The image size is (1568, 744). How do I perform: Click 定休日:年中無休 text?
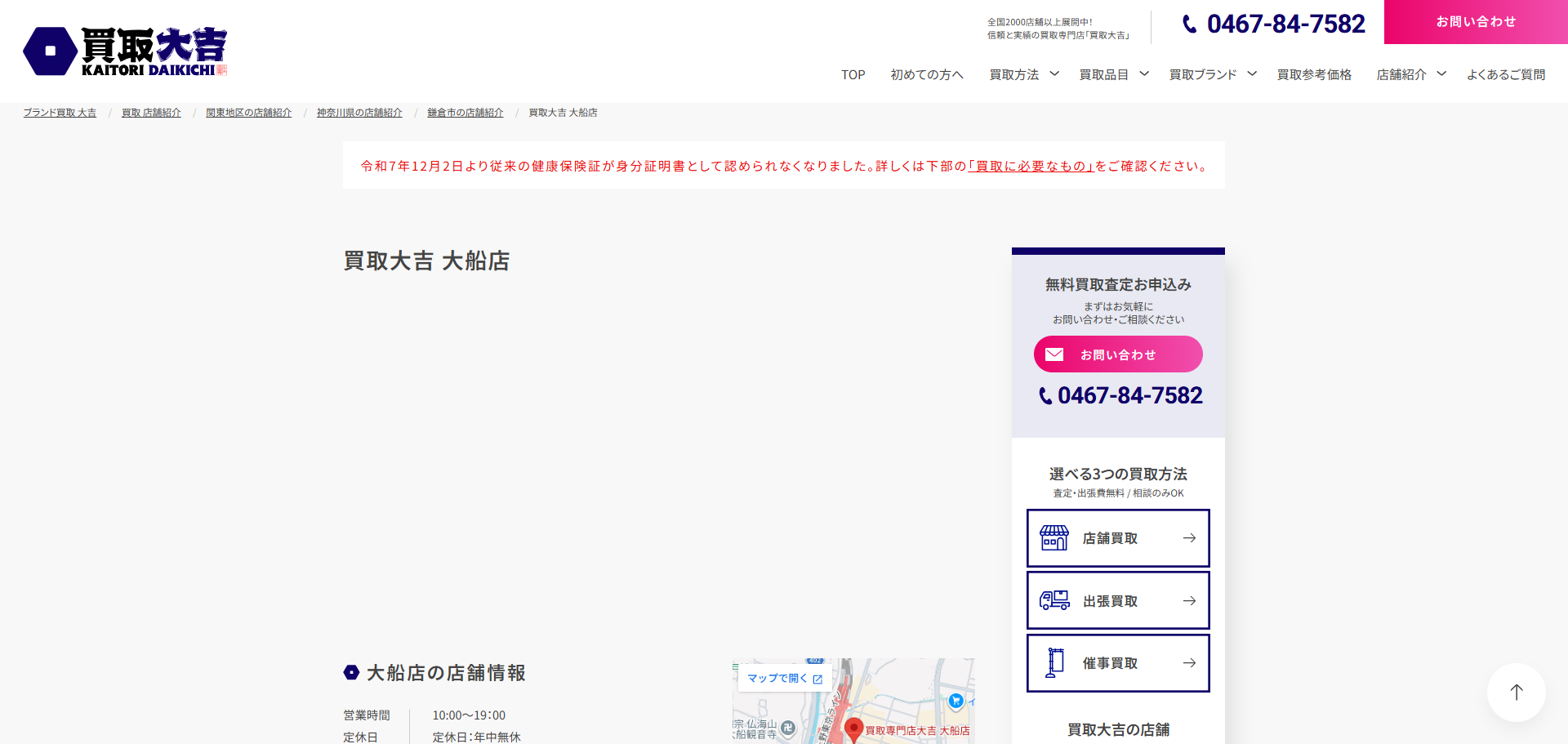(x=476, y=737)
